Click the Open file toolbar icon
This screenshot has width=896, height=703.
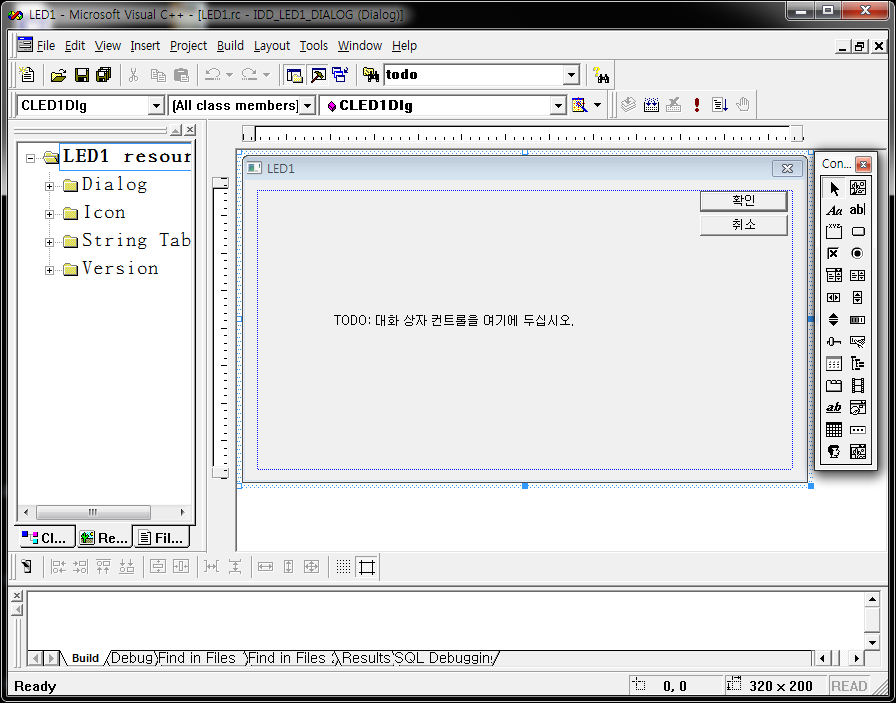(58, 75)
